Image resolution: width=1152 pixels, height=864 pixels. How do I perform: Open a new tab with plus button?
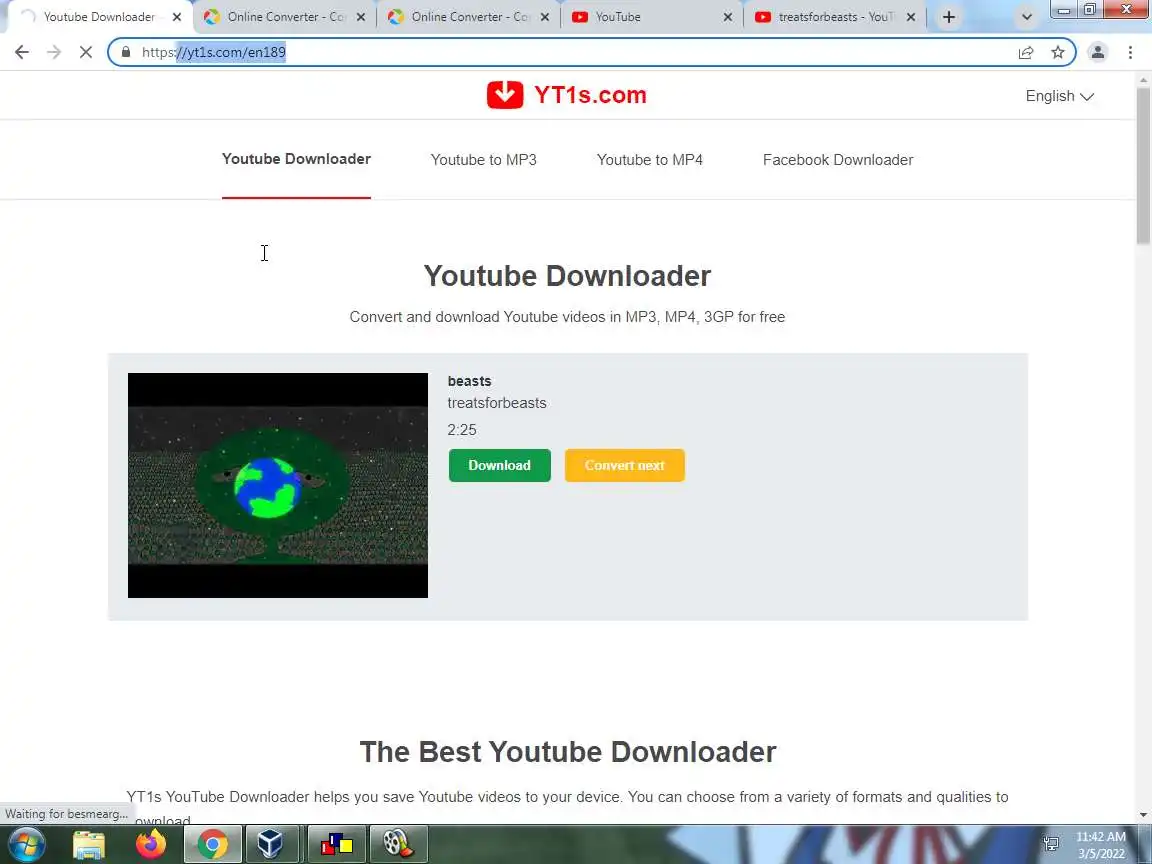[948, 17]
